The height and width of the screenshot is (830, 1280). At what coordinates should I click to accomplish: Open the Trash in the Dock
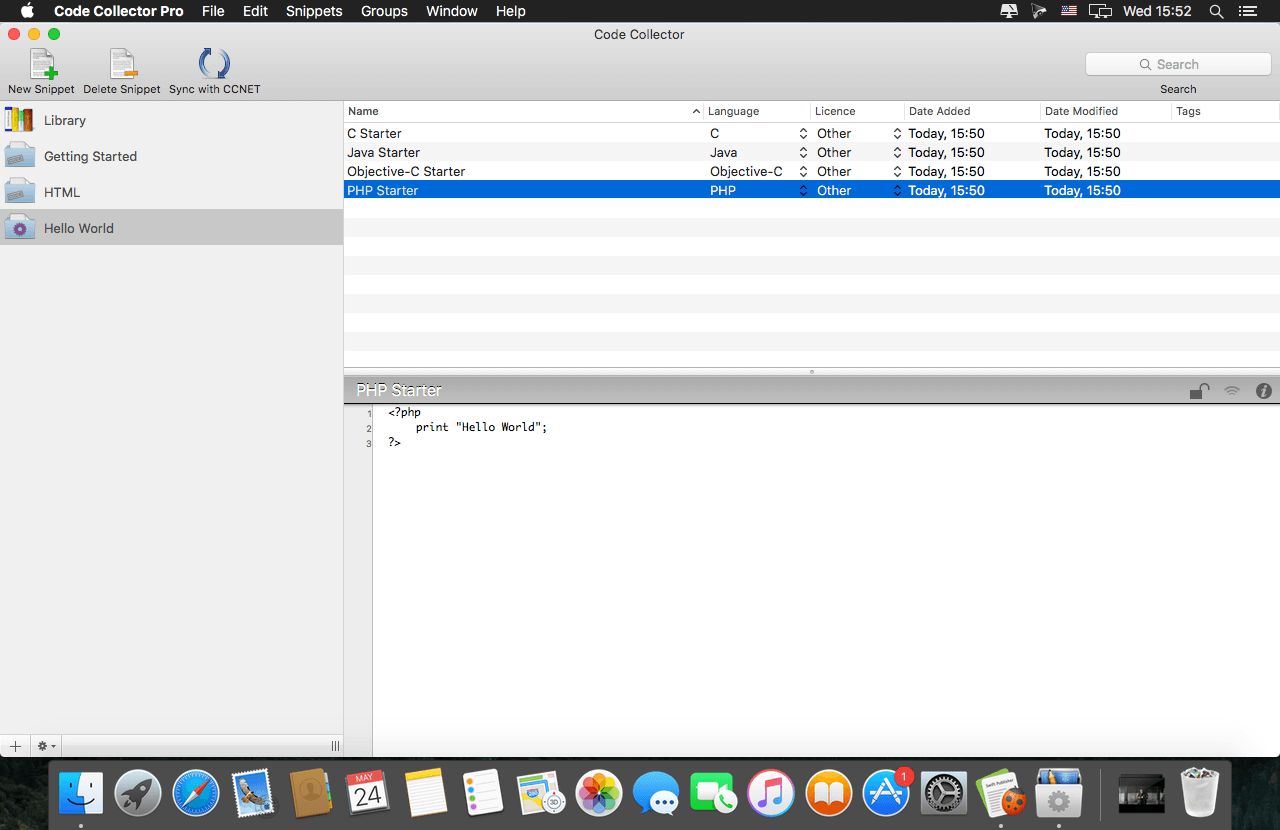point(1199,794)
